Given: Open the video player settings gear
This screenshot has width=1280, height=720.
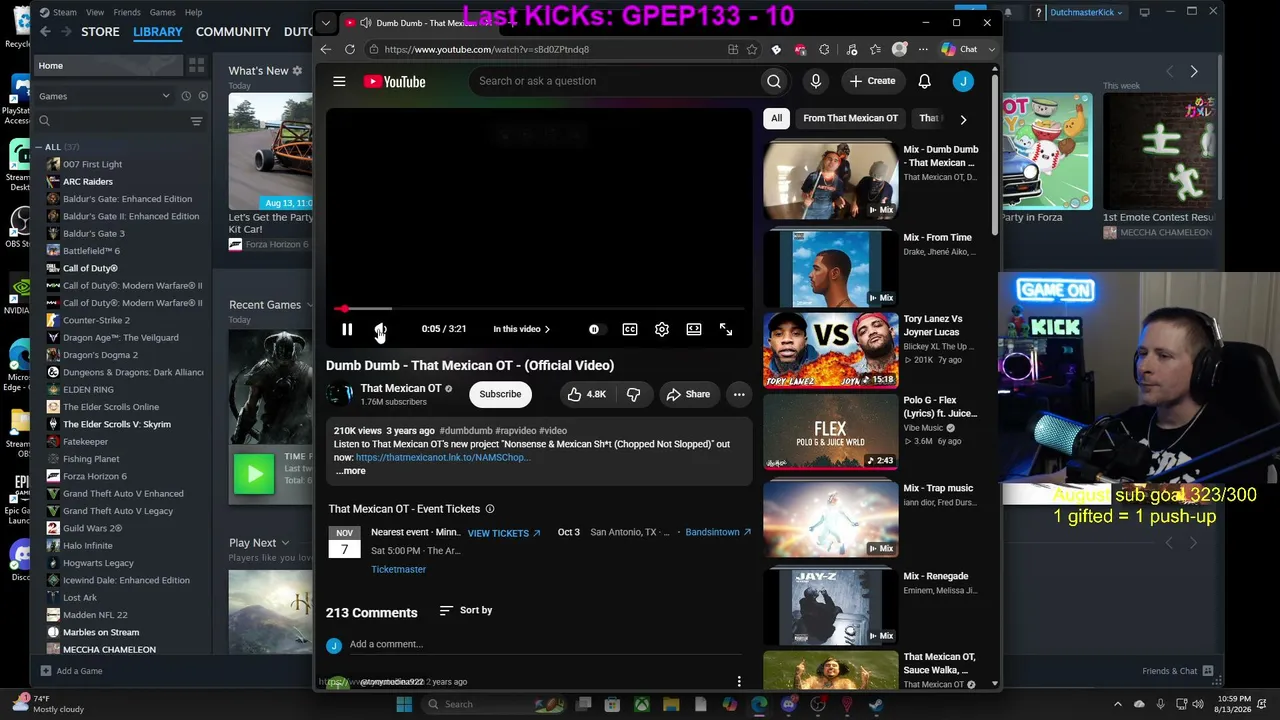Looking at the screenshot, I should pyautogui.click(x=662, y=329).
